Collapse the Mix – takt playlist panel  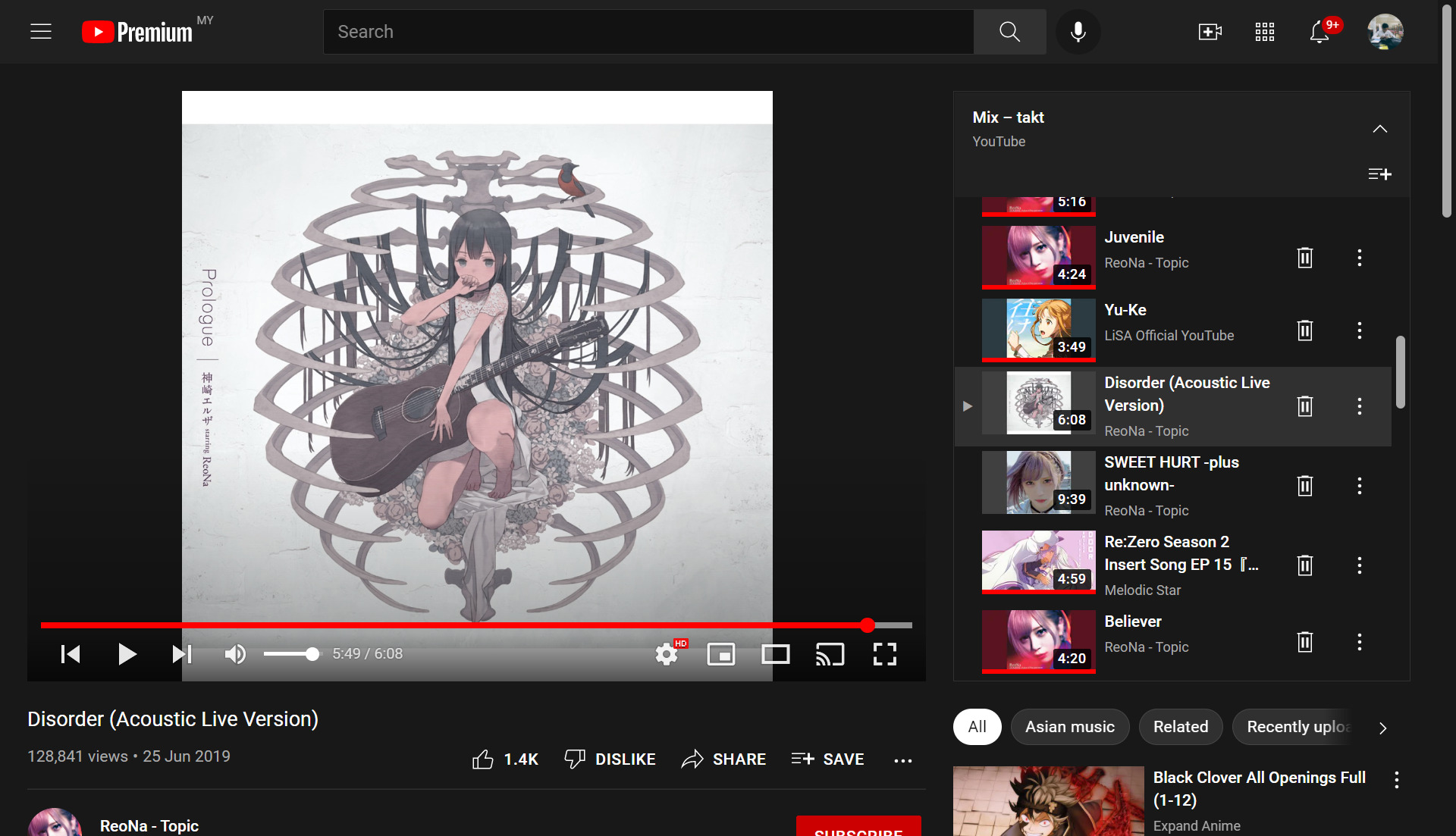tap(1379, 129)
